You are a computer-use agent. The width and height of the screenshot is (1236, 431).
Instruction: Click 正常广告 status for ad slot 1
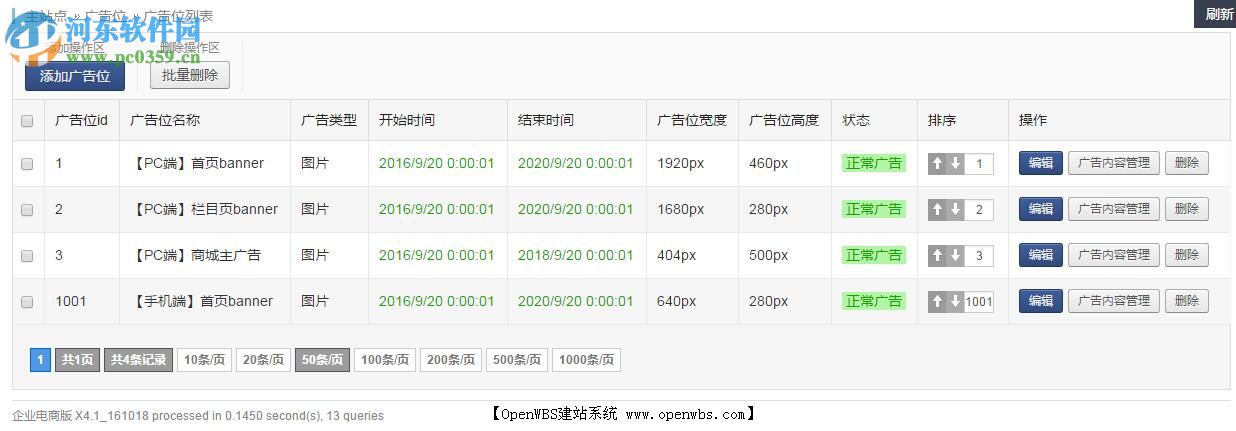point(874,164)
